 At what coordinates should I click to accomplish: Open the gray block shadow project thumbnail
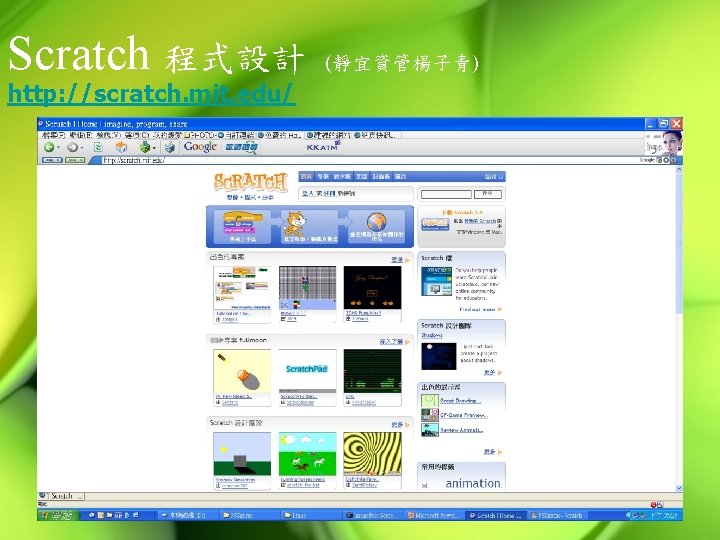coord(242,454)
